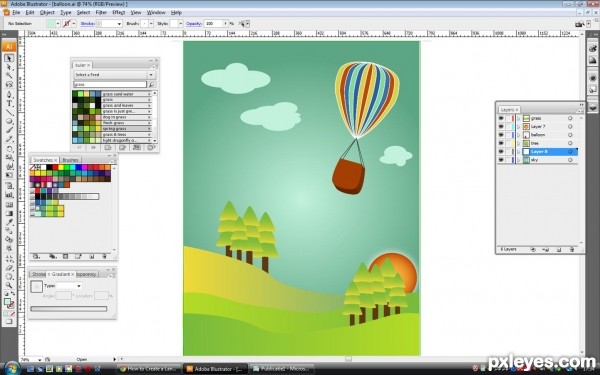Switch to the Stroke tab
This screenshot has height=375, width=600.
[x=38, y=274]
